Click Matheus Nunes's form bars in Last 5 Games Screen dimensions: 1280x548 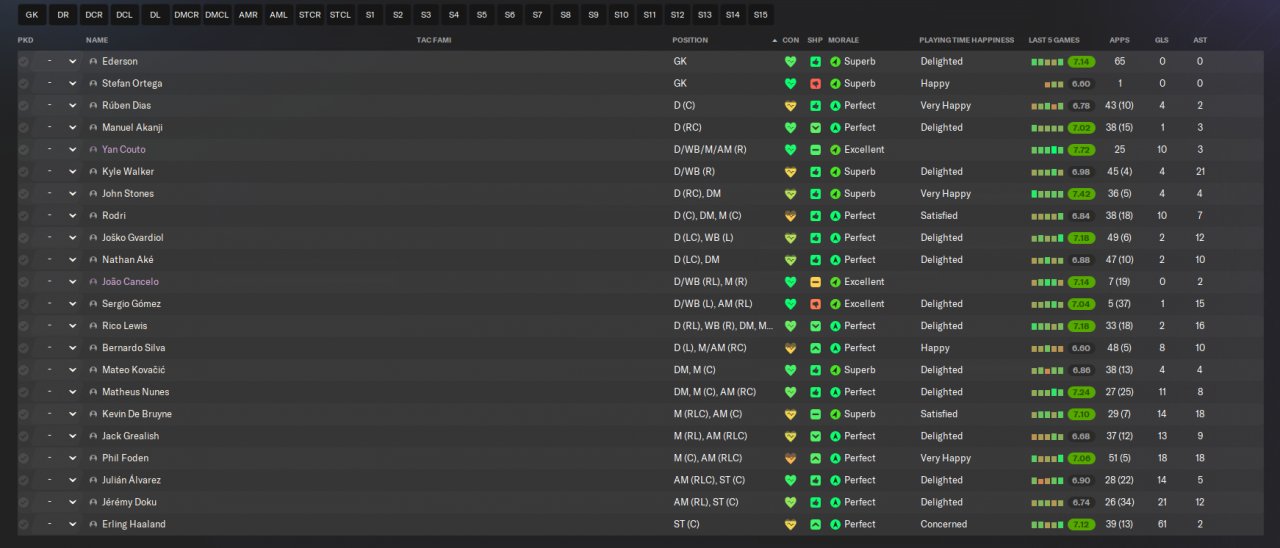(1047, 392)
